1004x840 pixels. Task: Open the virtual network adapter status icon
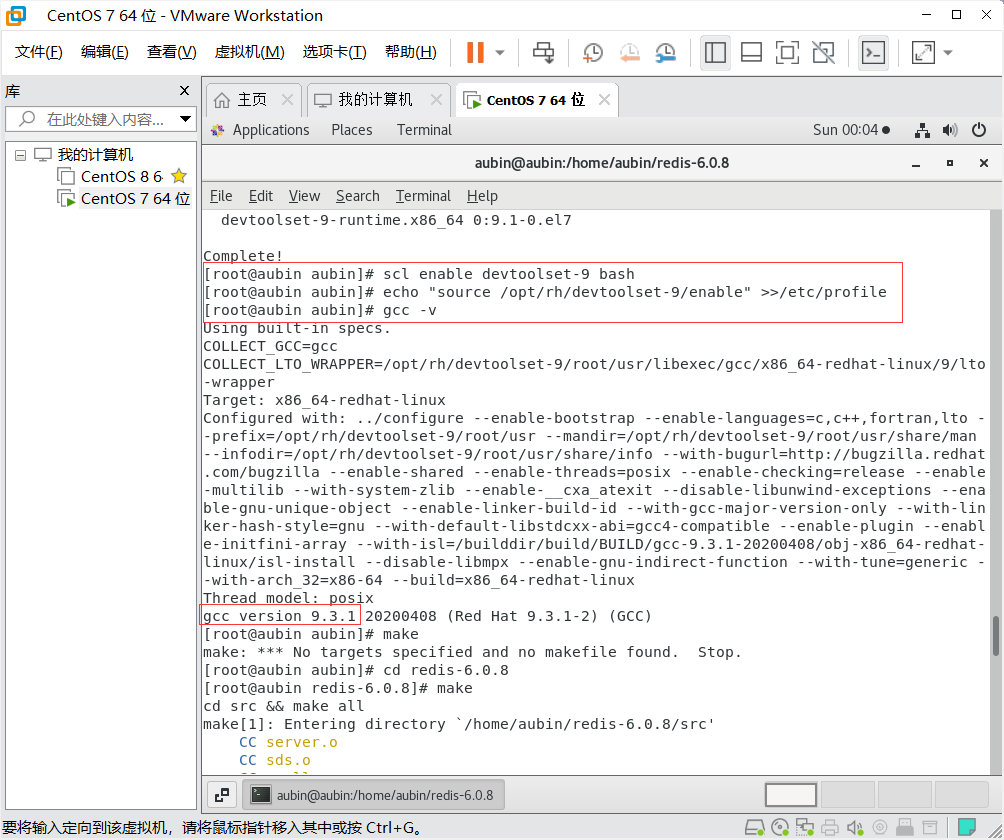805,827
